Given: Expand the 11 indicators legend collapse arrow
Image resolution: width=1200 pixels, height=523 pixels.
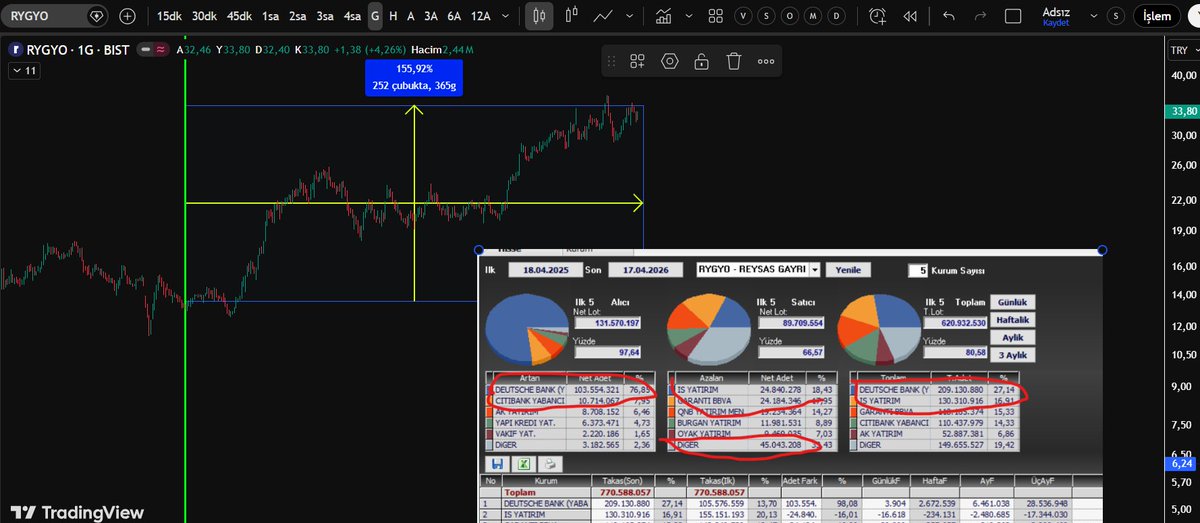Looking at the screenshot, I should point(23,71).
